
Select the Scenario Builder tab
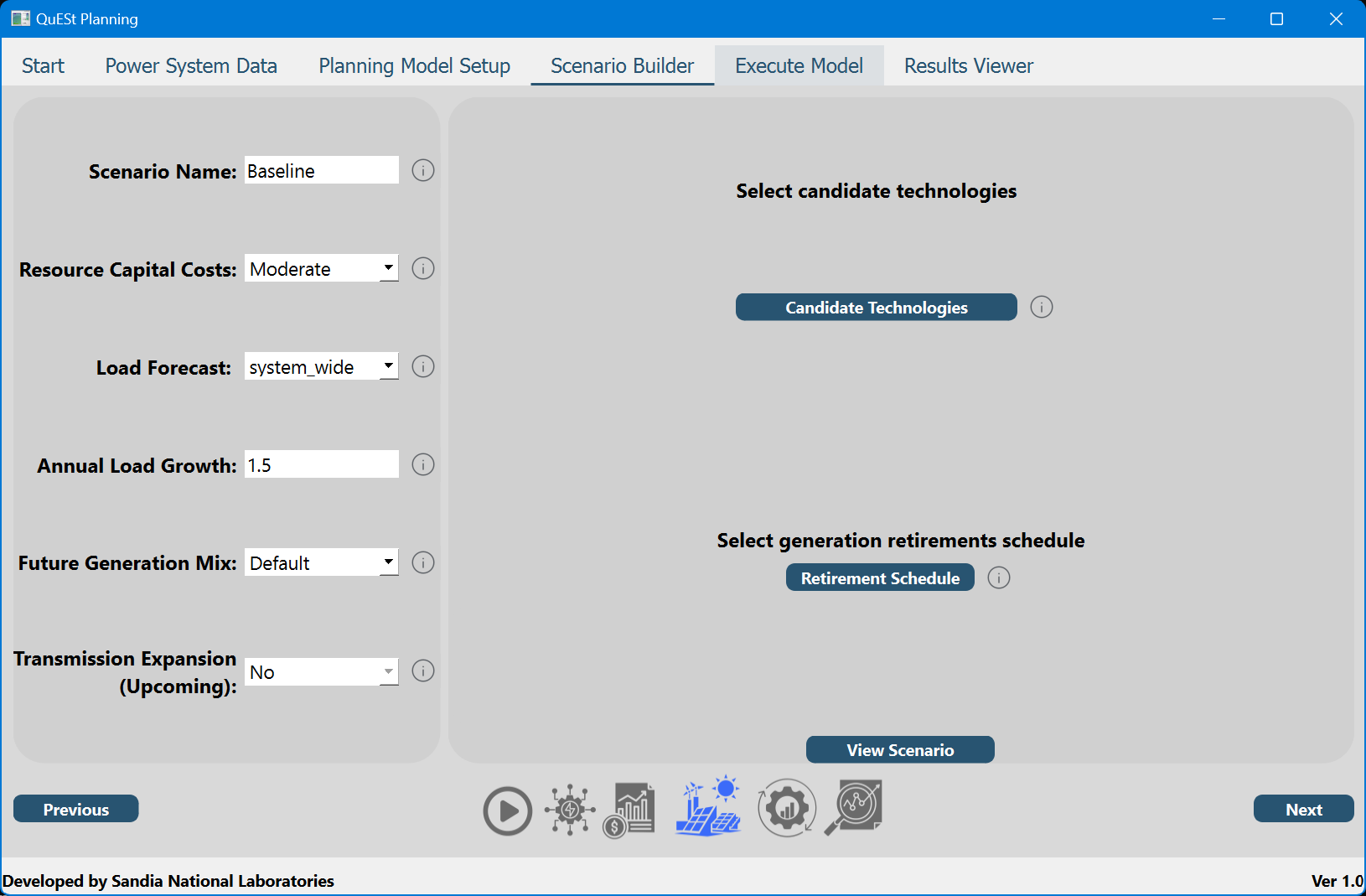(x=623, y=65)
